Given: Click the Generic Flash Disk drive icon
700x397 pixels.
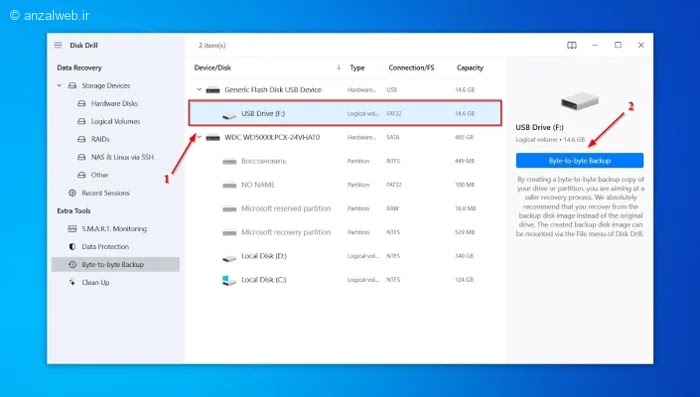Looking at the screenshot, I should coord(212,90).
